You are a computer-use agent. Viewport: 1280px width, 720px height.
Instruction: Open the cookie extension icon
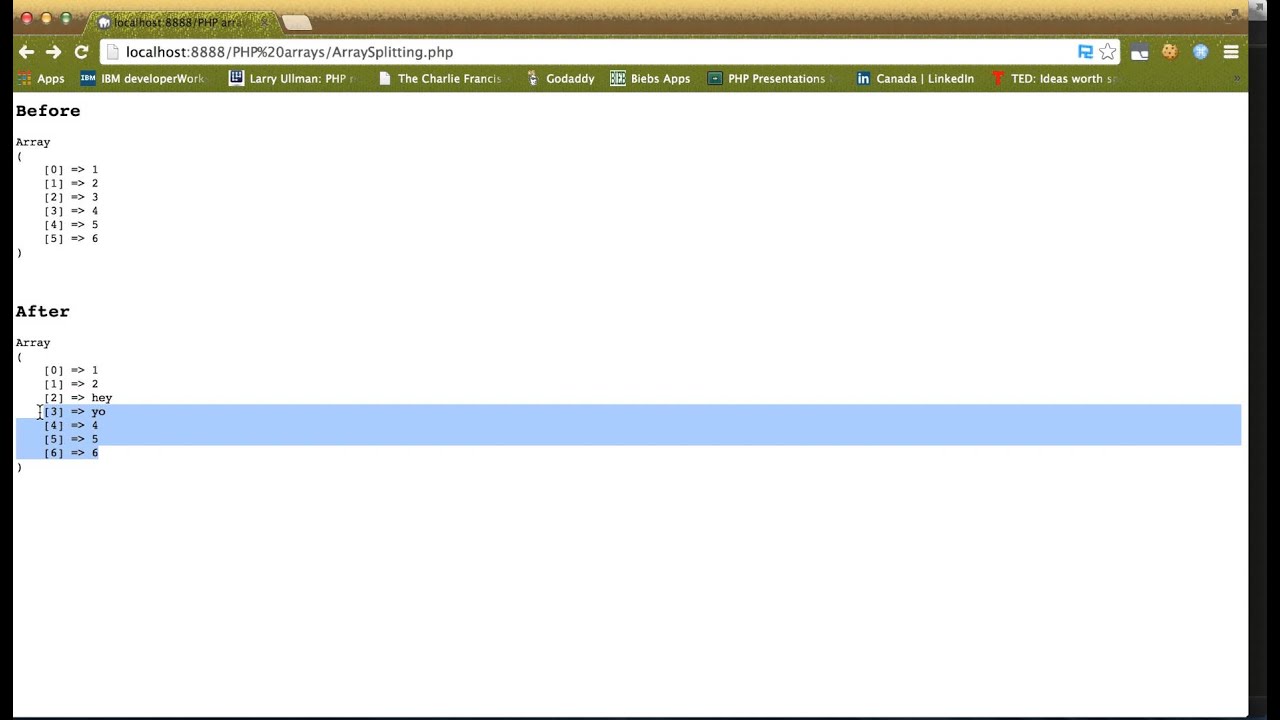tap(1169, 52)
